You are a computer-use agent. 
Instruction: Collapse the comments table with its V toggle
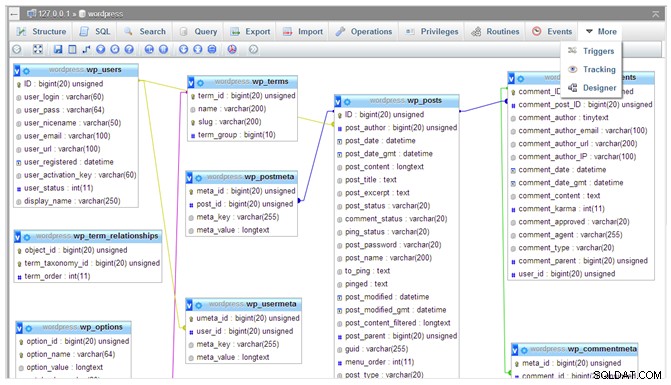click(511, 78)
